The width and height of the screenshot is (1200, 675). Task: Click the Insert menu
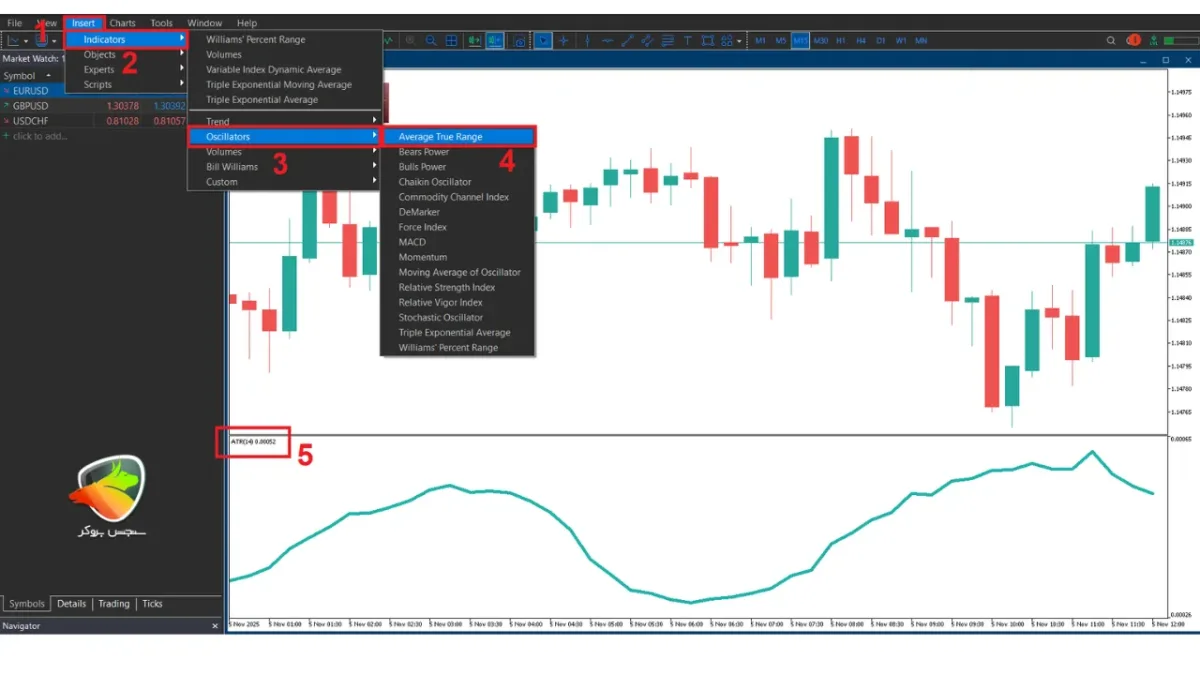(84, 23)
